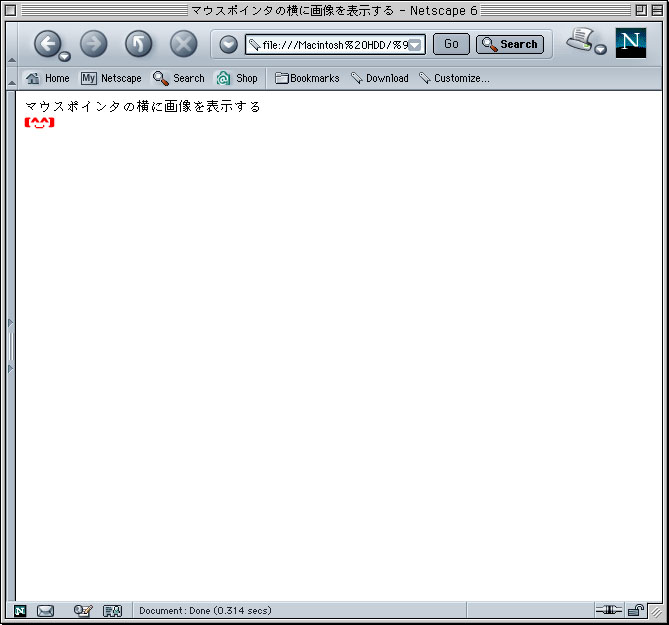This screenshot has width=669, height=625.
Task: Click the Print icon
Action: 579,40
